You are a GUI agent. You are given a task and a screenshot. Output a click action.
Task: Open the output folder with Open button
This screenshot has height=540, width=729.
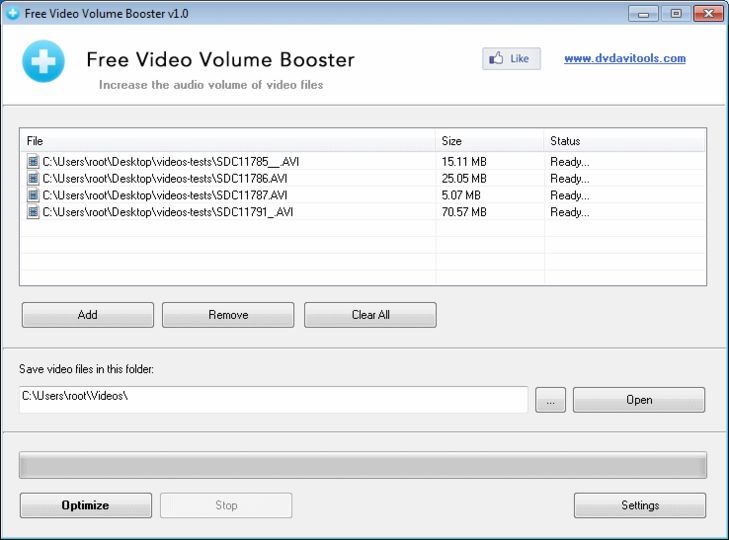click(639, 400)
